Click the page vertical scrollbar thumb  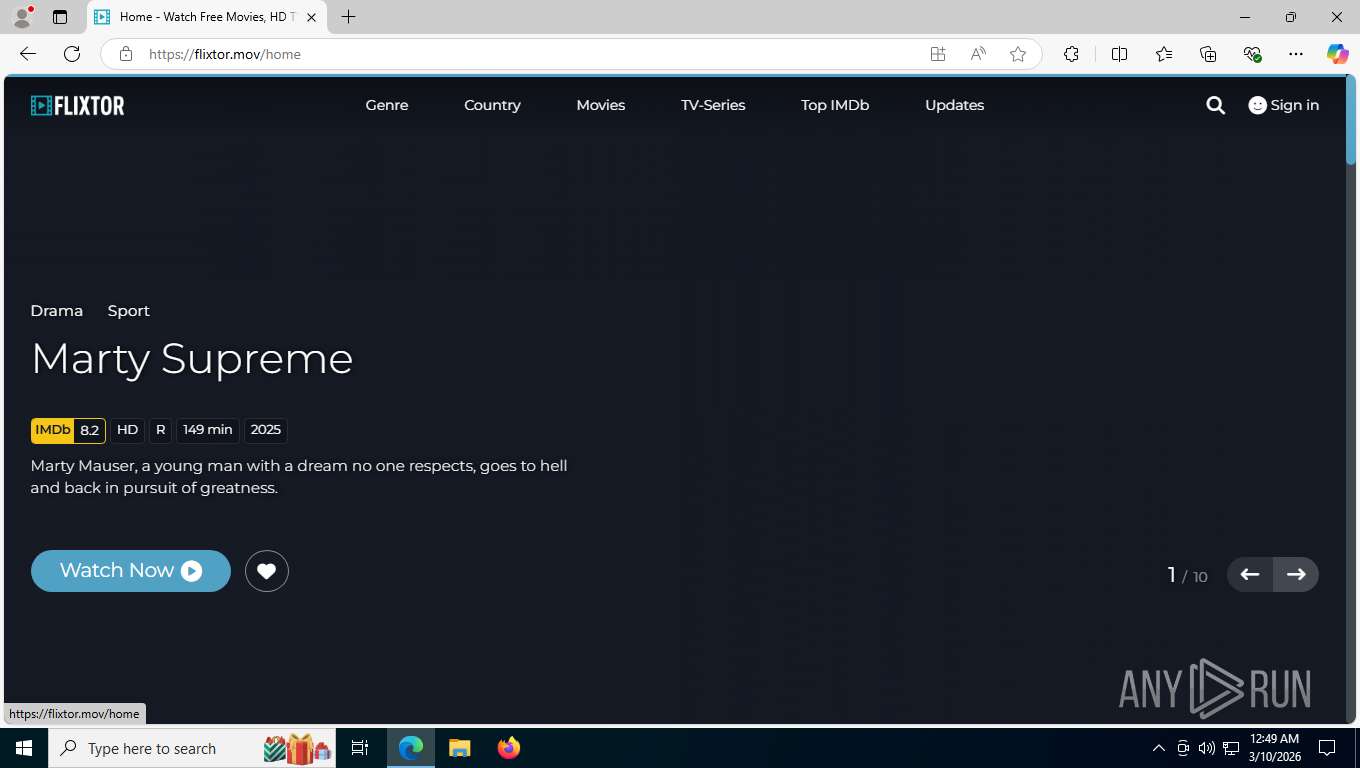(x=1351, y=120)
